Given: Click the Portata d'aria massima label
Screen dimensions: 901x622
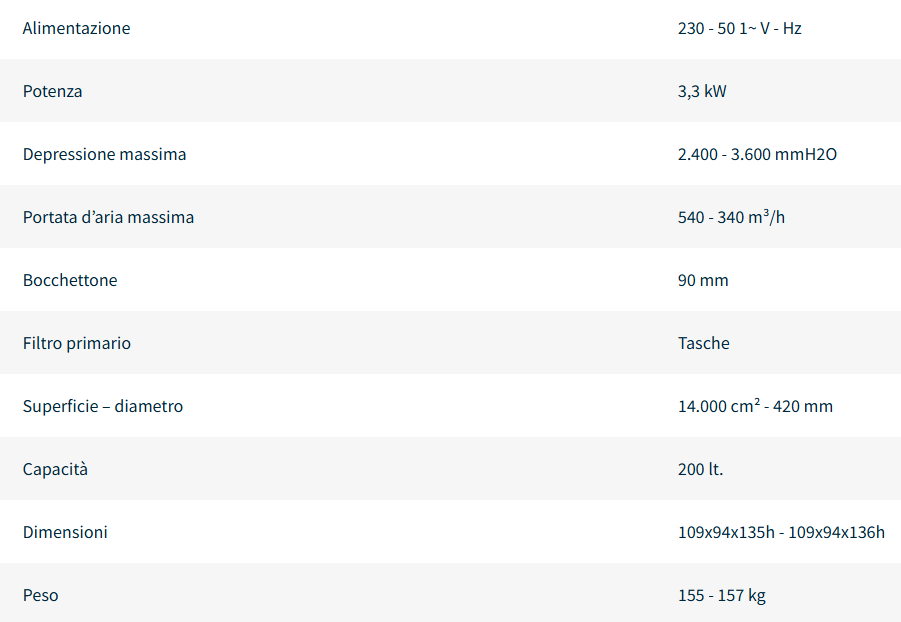Looking at the screenshot, I should tap(108, 217).
